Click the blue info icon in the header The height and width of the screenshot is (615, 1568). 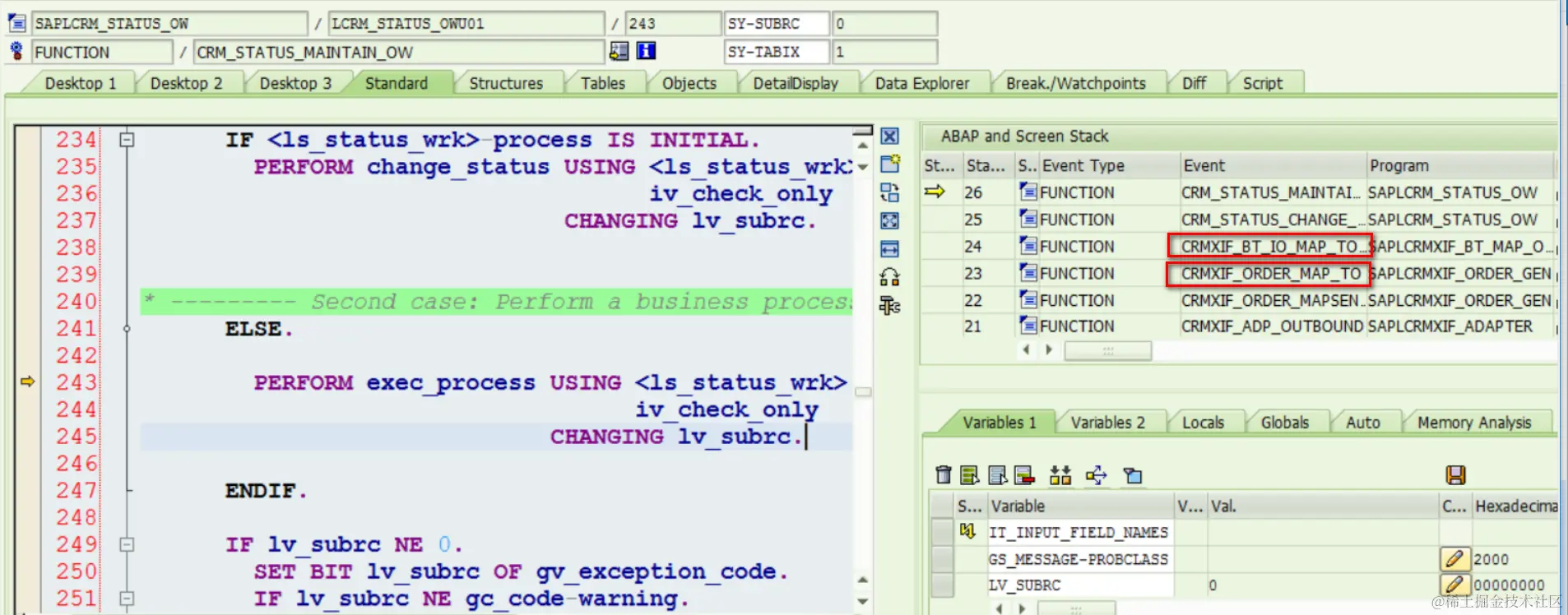coord(647,51)
